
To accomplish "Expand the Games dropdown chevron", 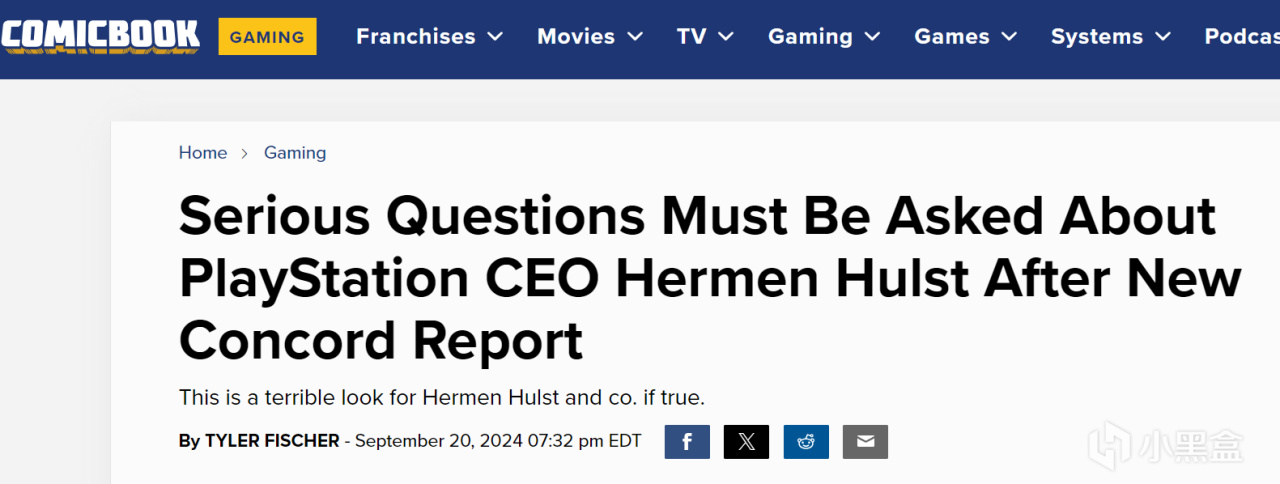I will tap(1009, 37).
